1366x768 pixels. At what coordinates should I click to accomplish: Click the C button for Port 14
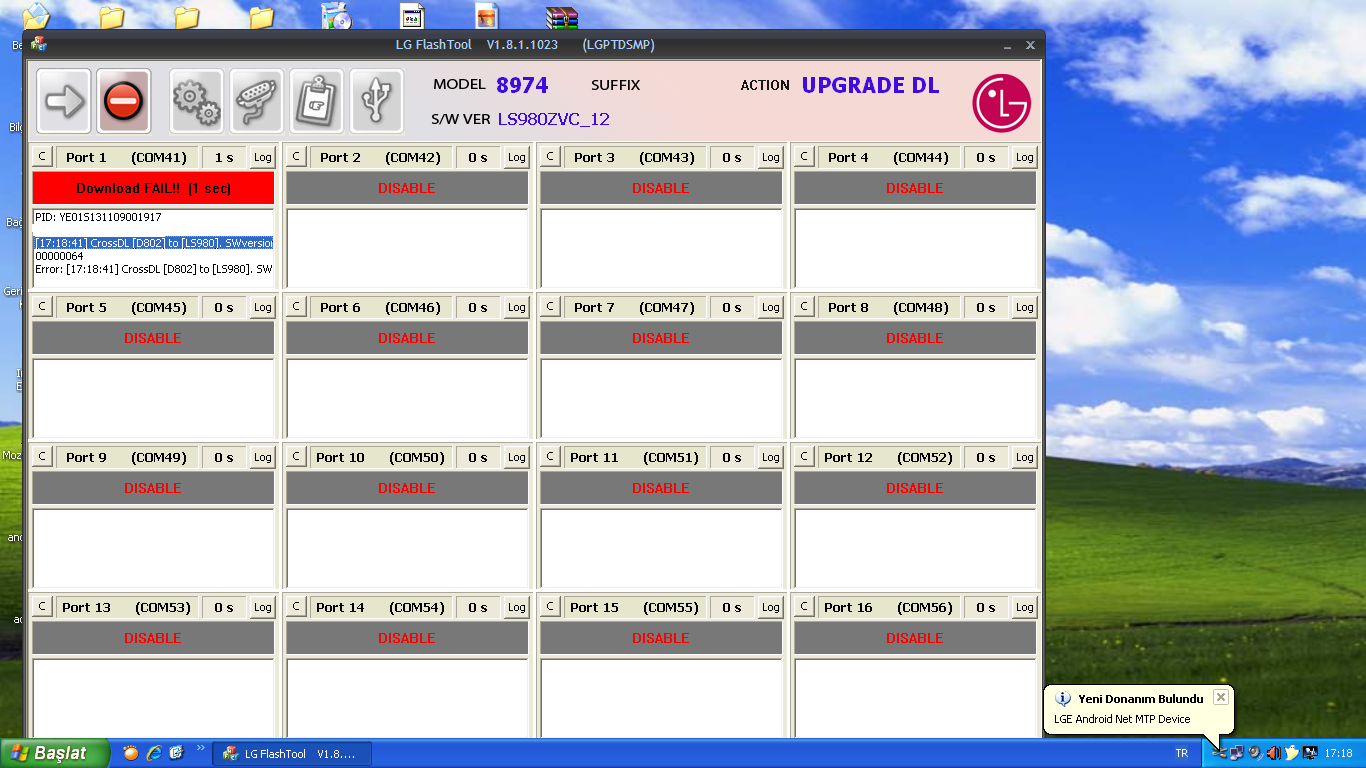[296, 607]
